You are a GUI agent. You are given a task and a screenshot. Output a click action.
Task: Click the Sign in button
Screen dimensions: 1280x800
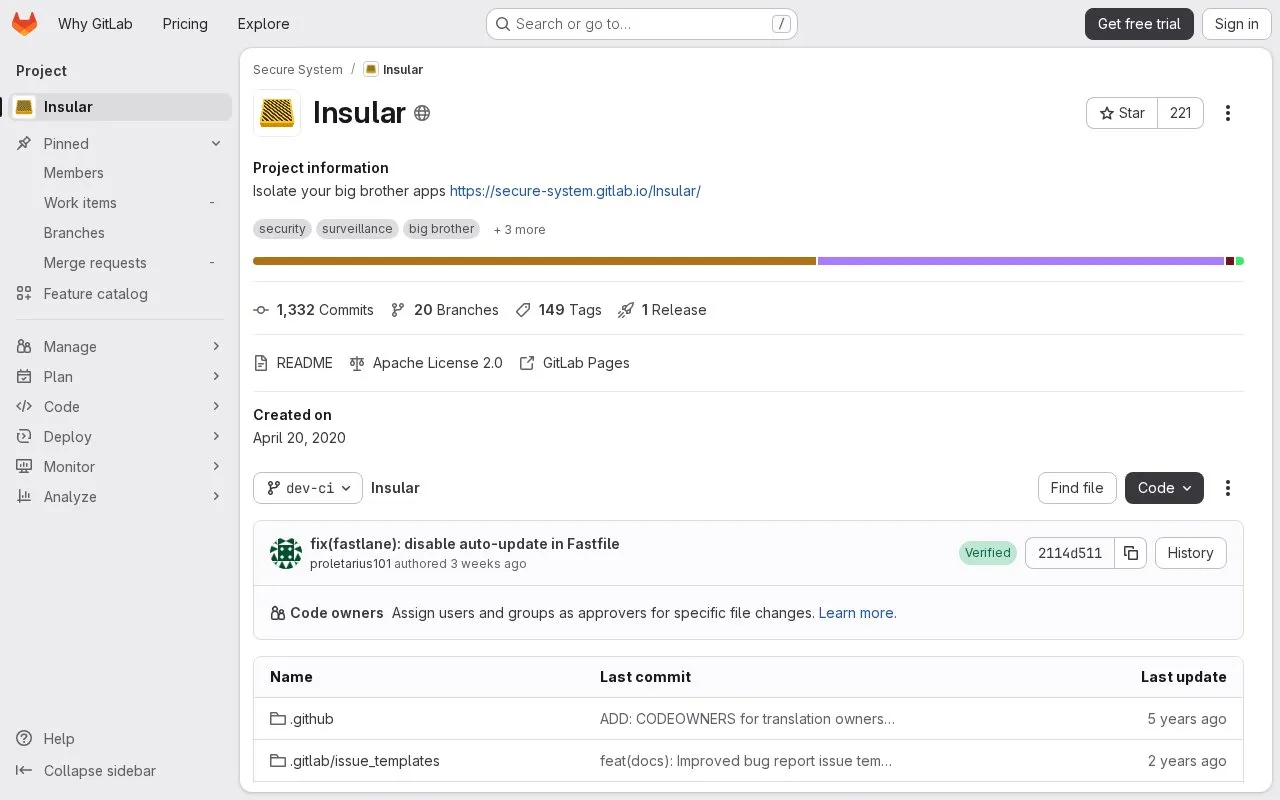pyautogui.click(x=1236, y=24)
